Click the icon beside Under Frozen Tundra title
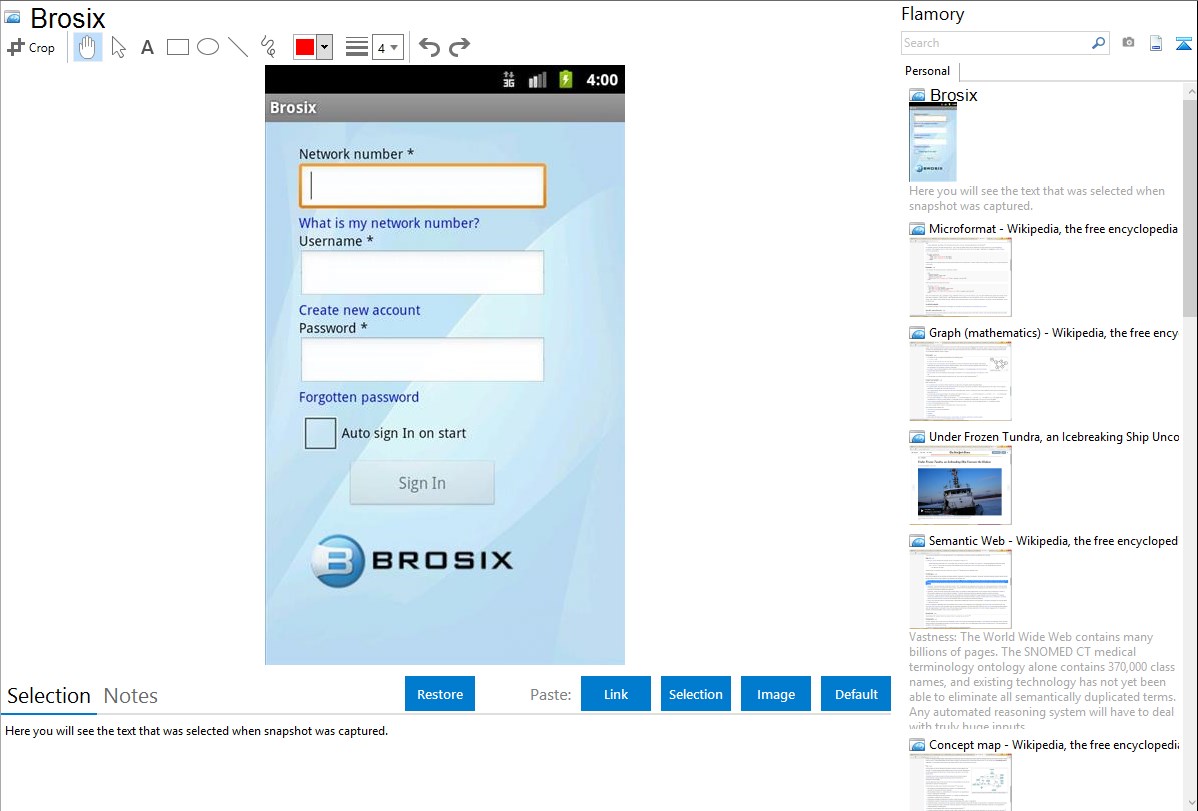 917,437
